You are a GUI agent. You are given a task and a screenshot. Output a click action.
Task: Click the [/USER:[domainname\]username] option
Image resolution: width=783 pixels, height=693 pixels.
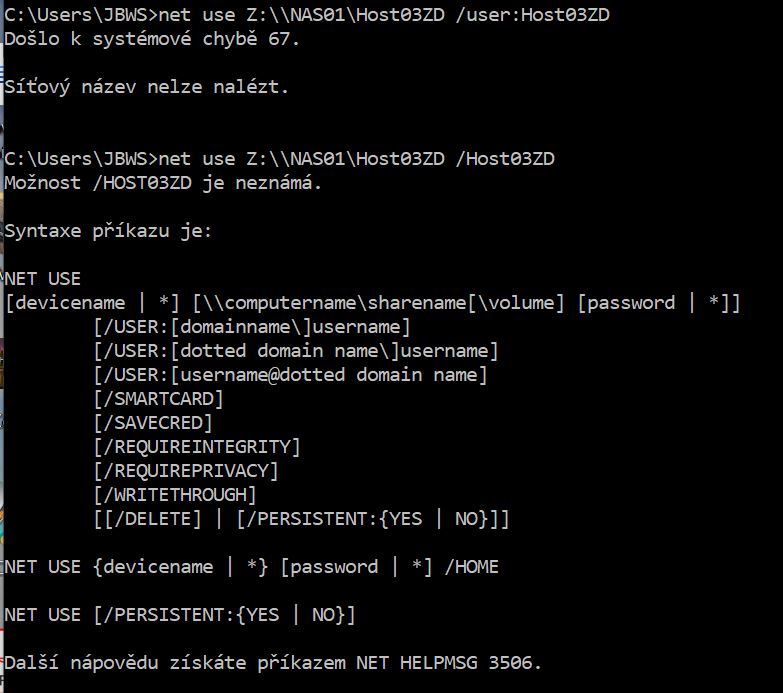click(251, 327)
